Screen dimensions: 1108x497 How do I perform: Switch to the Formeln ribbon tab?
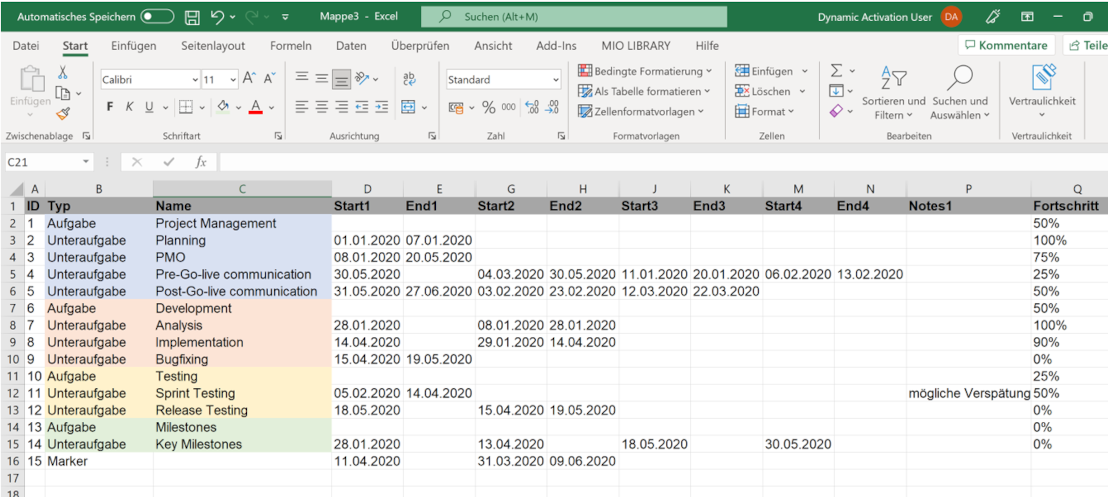pos(291,46)
